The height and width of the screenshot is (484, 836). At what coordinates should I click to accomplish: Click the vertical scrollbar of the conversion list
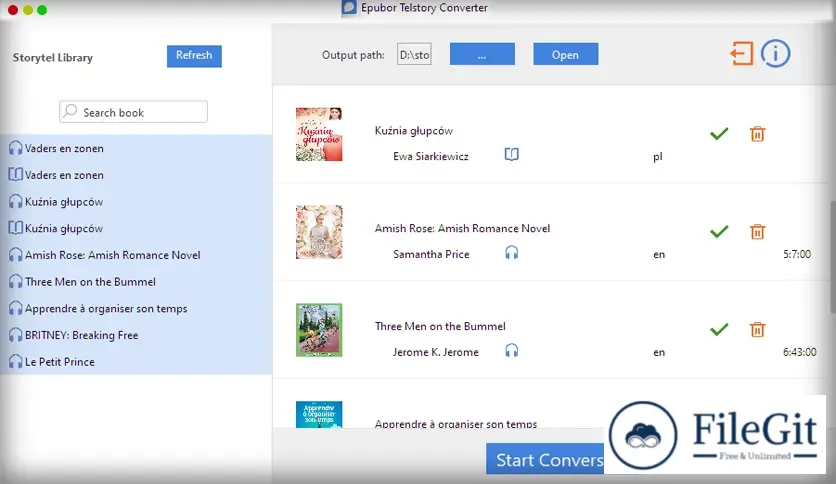coord(832,256)
